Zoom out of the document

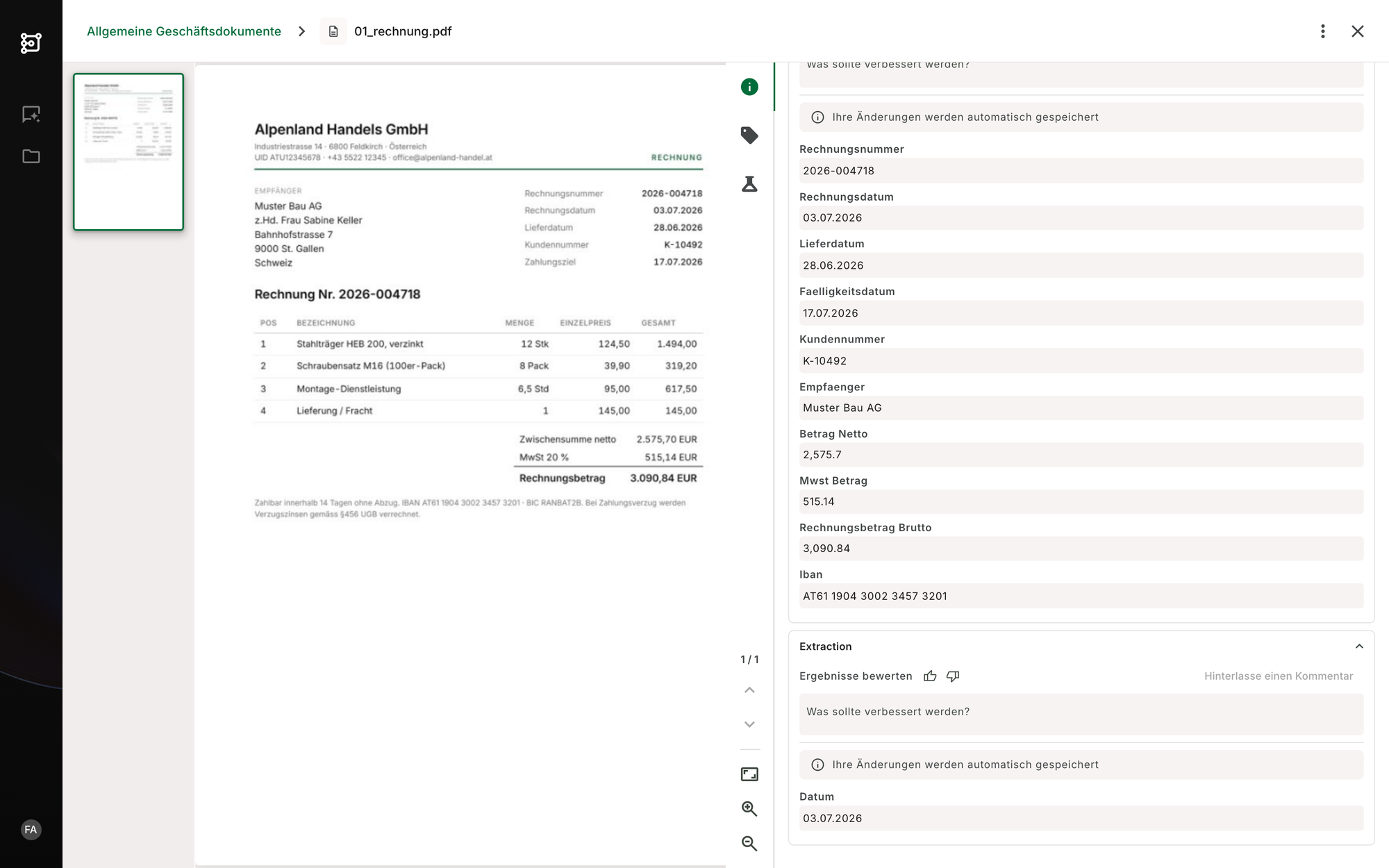click(749, 844)
